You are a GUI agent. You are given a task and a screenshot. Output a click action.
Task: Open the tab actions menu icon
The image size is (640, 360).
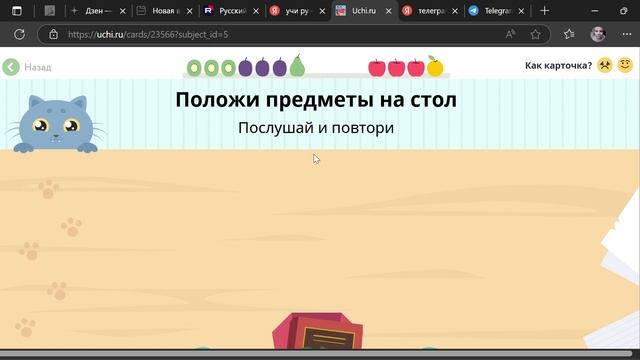point(17,11)
